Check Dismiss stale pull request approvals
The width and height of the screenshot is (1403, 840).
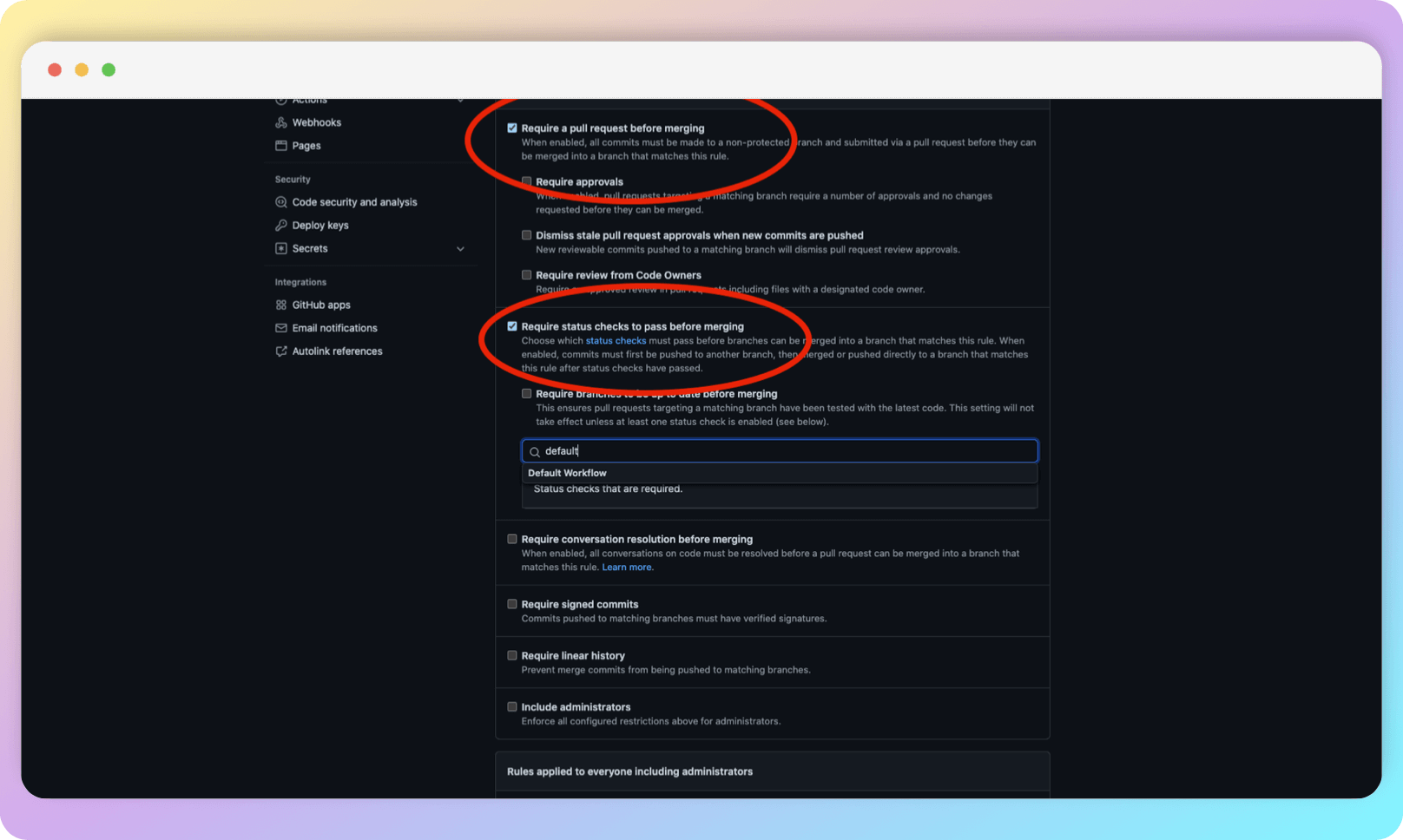(x=526, y=234)
